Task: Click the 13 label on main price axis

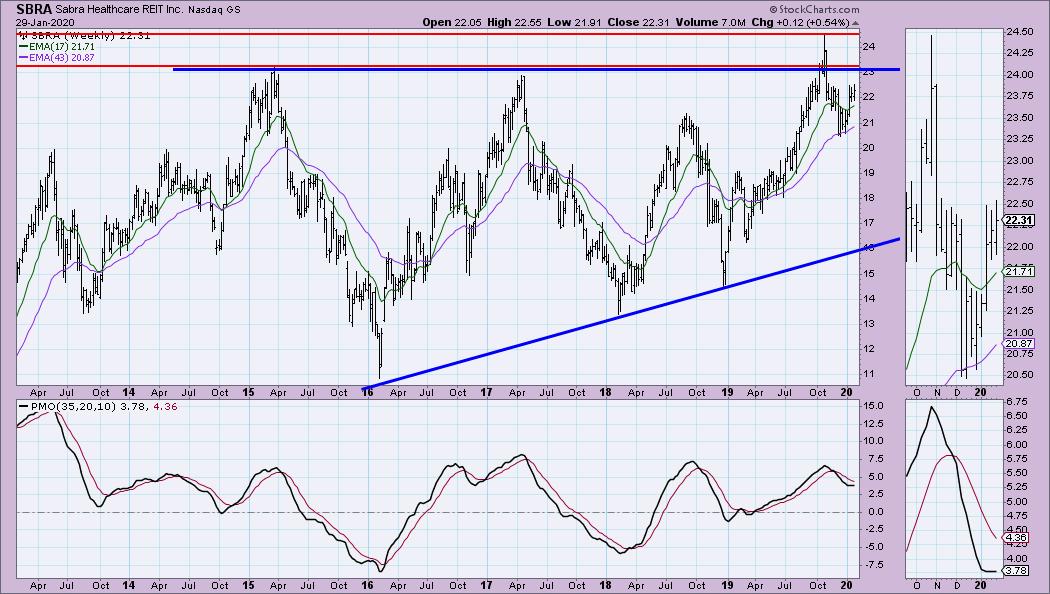Action: [869, 323]
